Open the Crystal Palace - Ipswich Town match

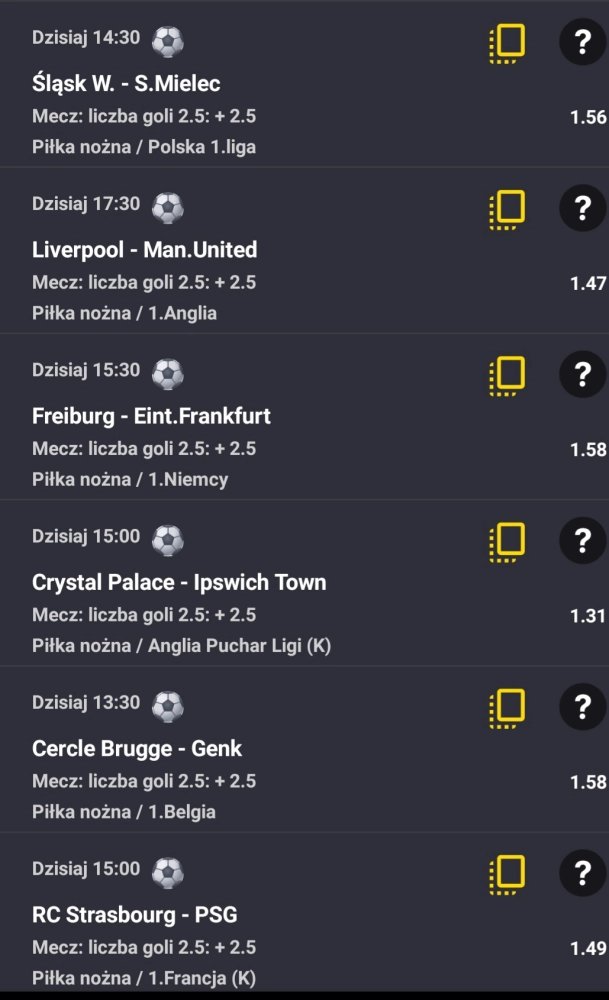click(179, 582)
